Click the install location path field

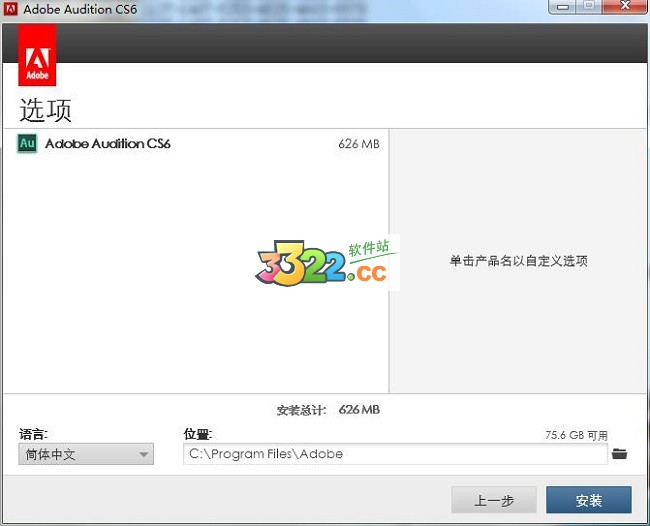395,454
